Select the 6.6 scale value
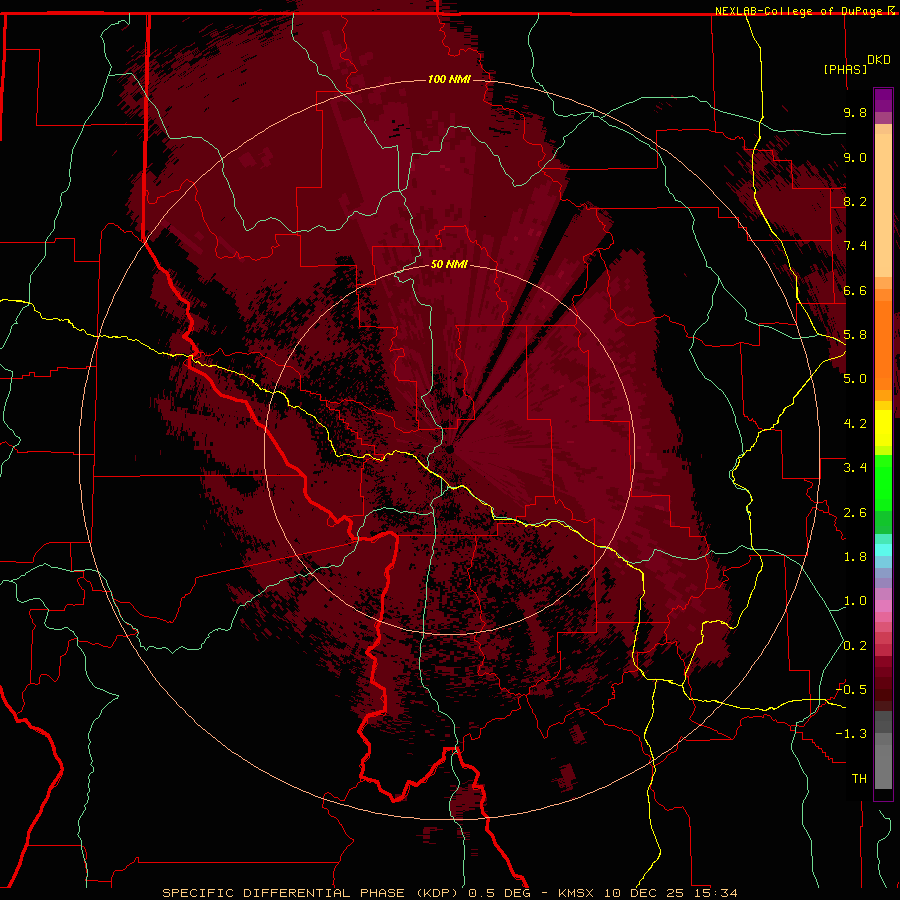 point(855,290)
